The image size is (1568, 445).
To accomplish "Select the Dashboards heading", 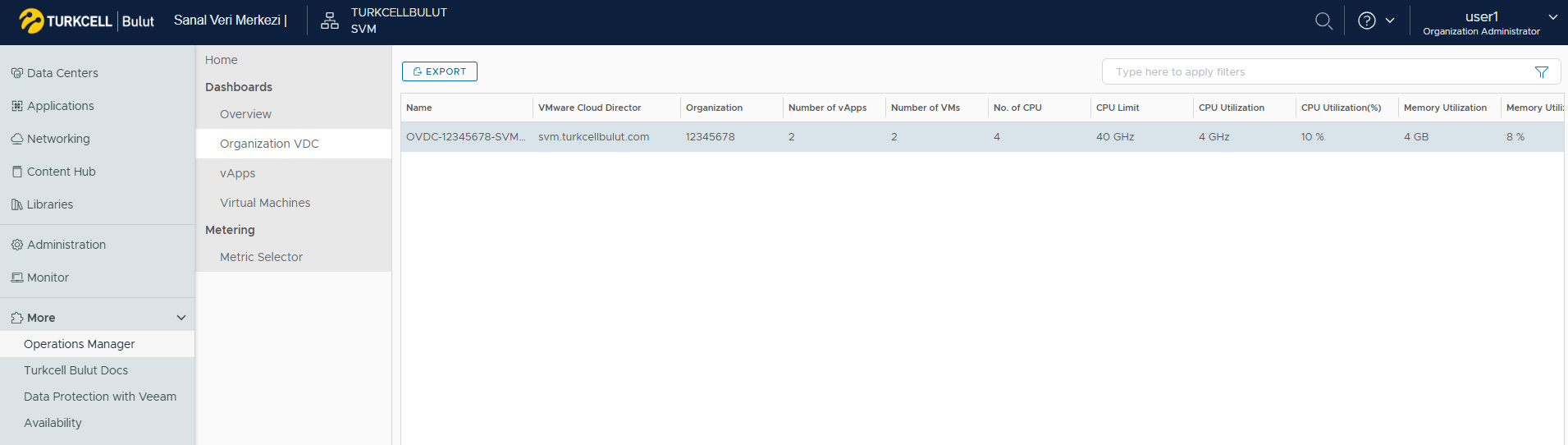I will tap(239, 87).
